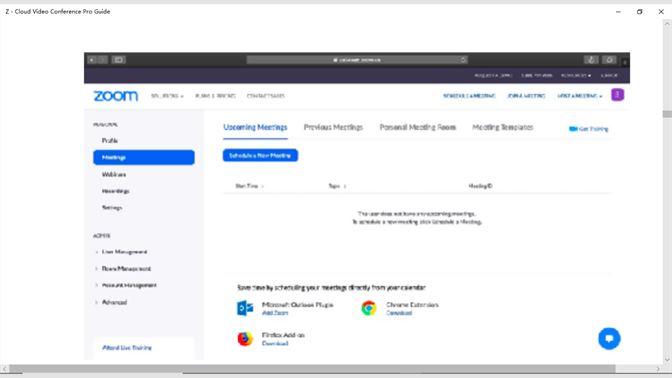
Task: Click the Microsoft Outlook icon
Action: pyautogui.click(x=245, y=308)
